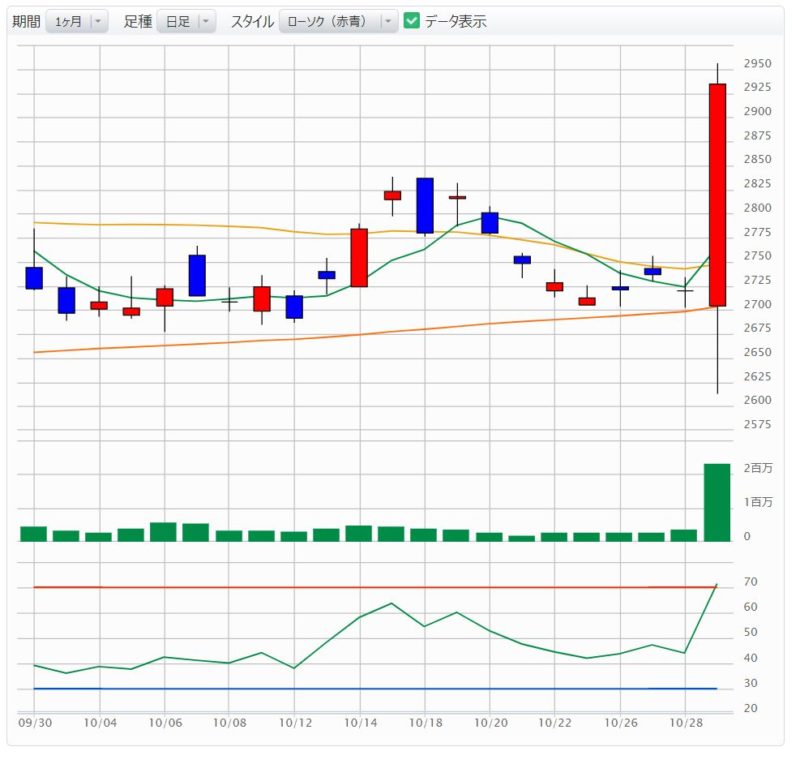This screenshot has height=764, width=800.
Task: Toggle the データ表示 checkbox
Action: 411,21
